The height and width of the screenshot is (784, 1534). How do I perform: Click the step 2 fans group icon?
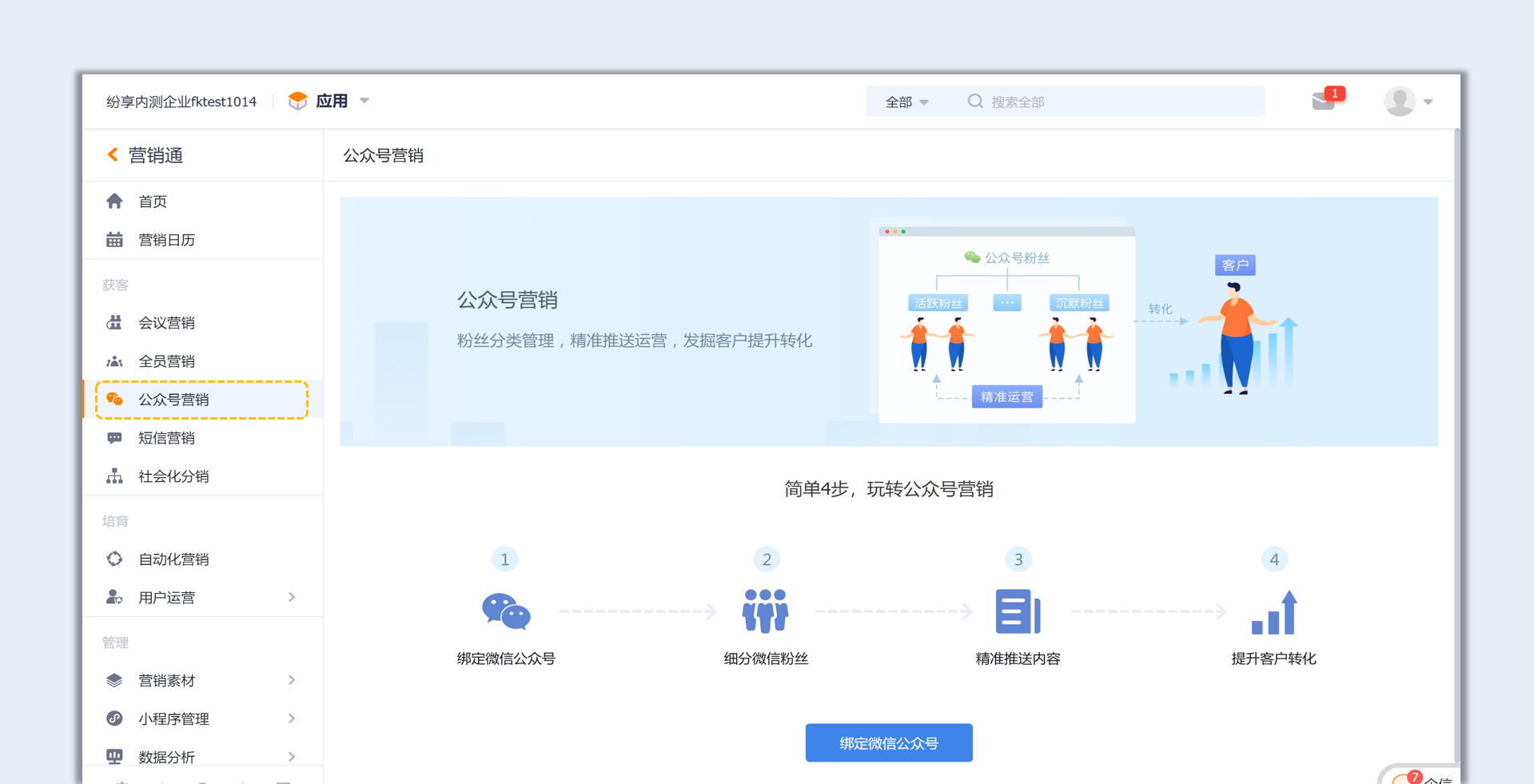tap(766, 611)
